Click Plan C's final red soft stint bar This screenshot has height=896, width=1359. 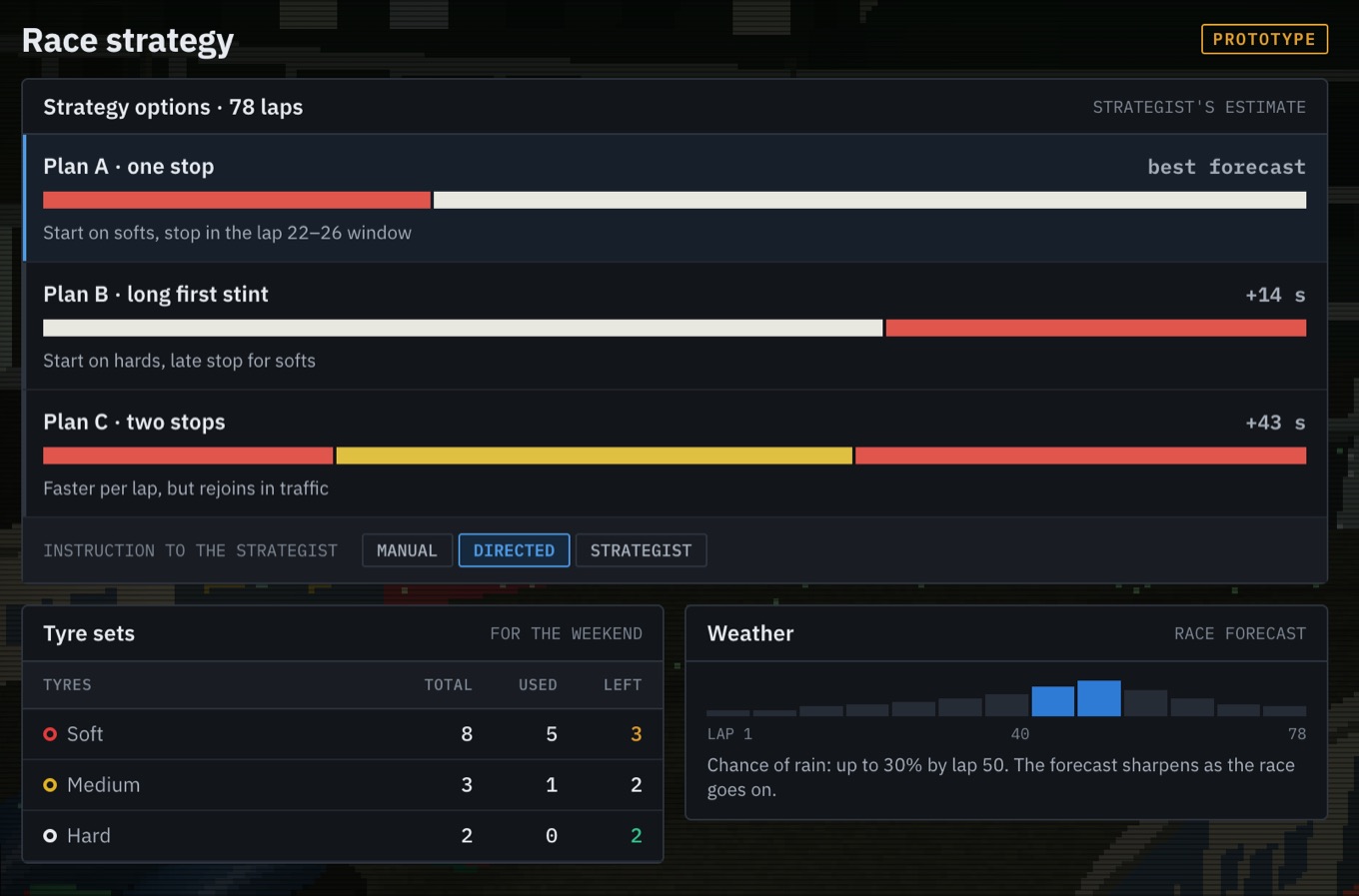pos(1080,455)
